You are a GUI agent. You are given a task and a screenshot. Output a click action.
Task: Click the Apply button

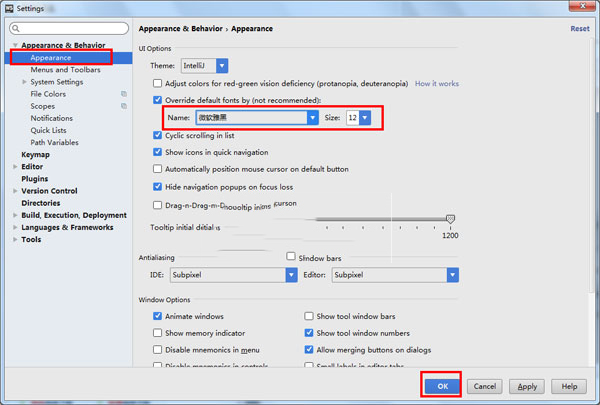(x=527, y=386)
